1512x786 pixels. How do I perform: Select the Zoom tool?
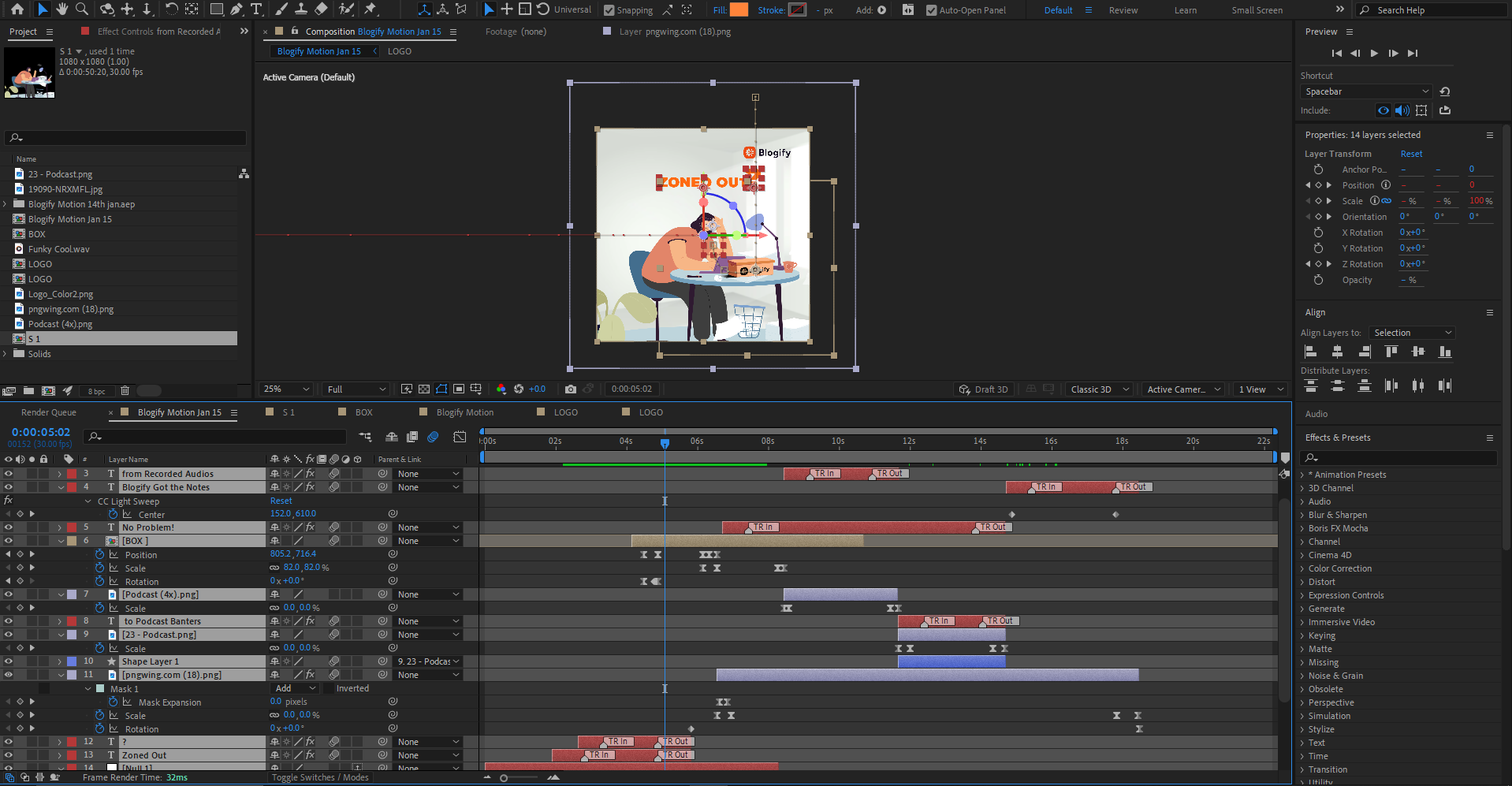(82, 9)
